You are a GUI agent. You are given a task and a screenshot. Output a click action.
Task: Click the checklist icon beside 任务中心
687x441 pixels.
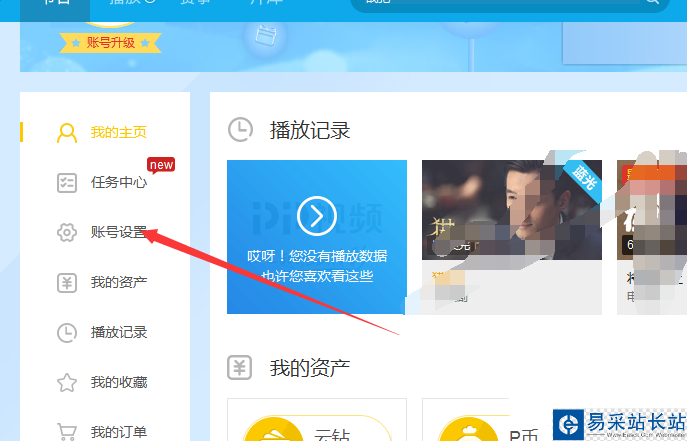67,183
